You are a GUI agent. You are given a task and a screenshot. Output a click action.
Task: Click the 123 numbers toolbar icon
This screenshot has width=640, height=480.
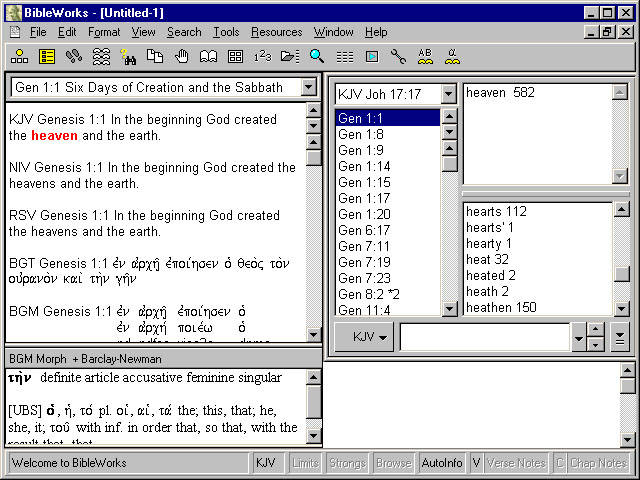(262, 56)
